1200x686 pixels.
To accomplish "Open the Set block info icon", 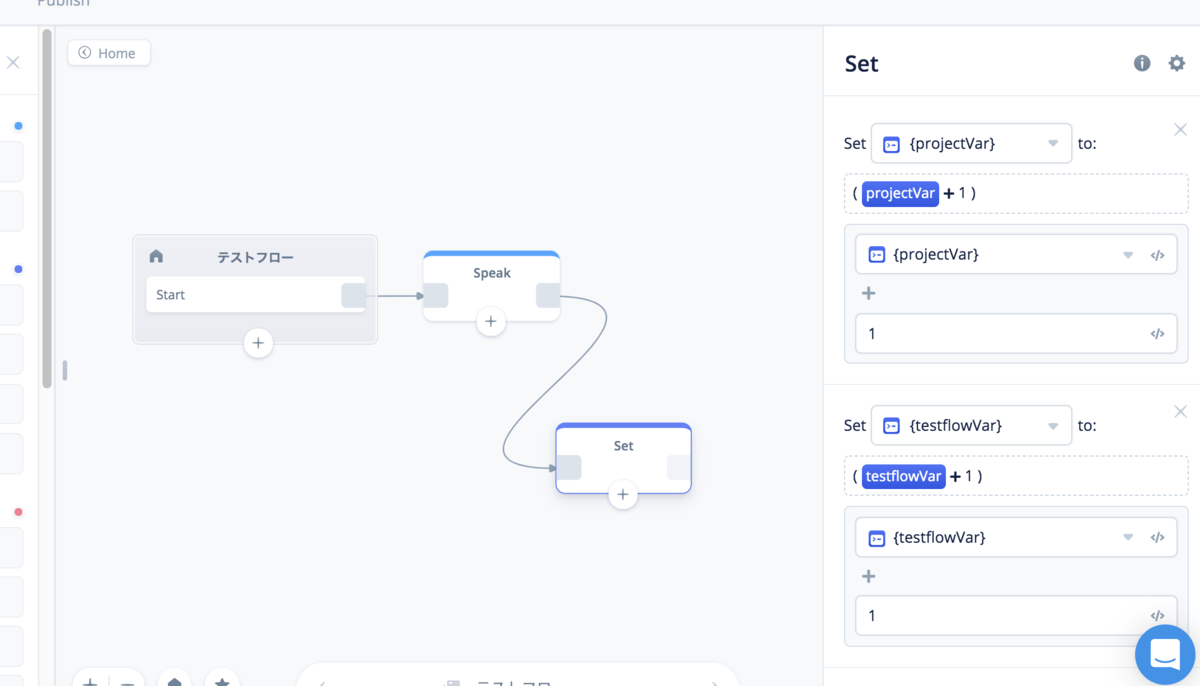I will [1142, 63].
